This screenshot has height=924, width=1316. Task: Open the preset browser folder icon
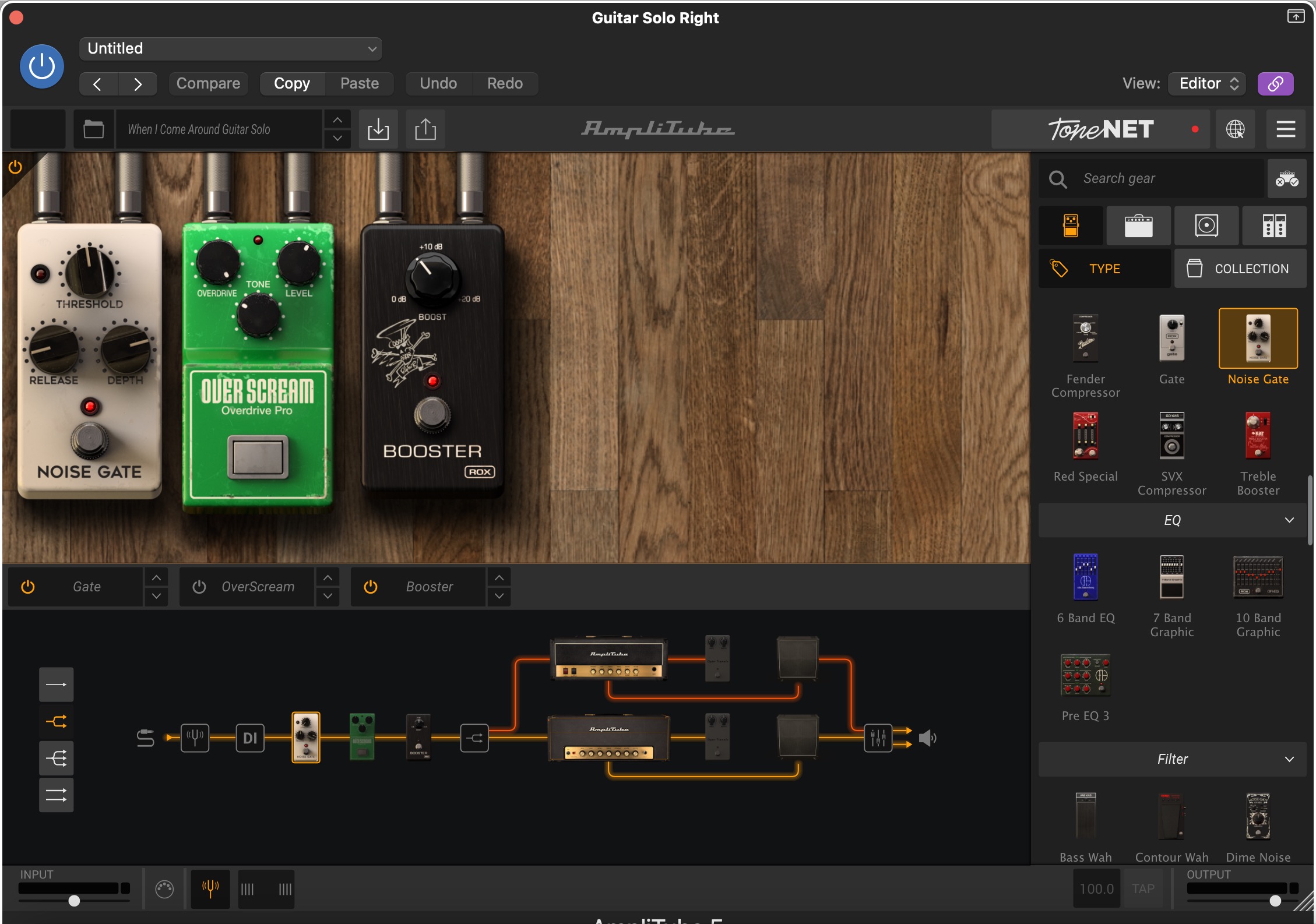[x=94, y=129]
